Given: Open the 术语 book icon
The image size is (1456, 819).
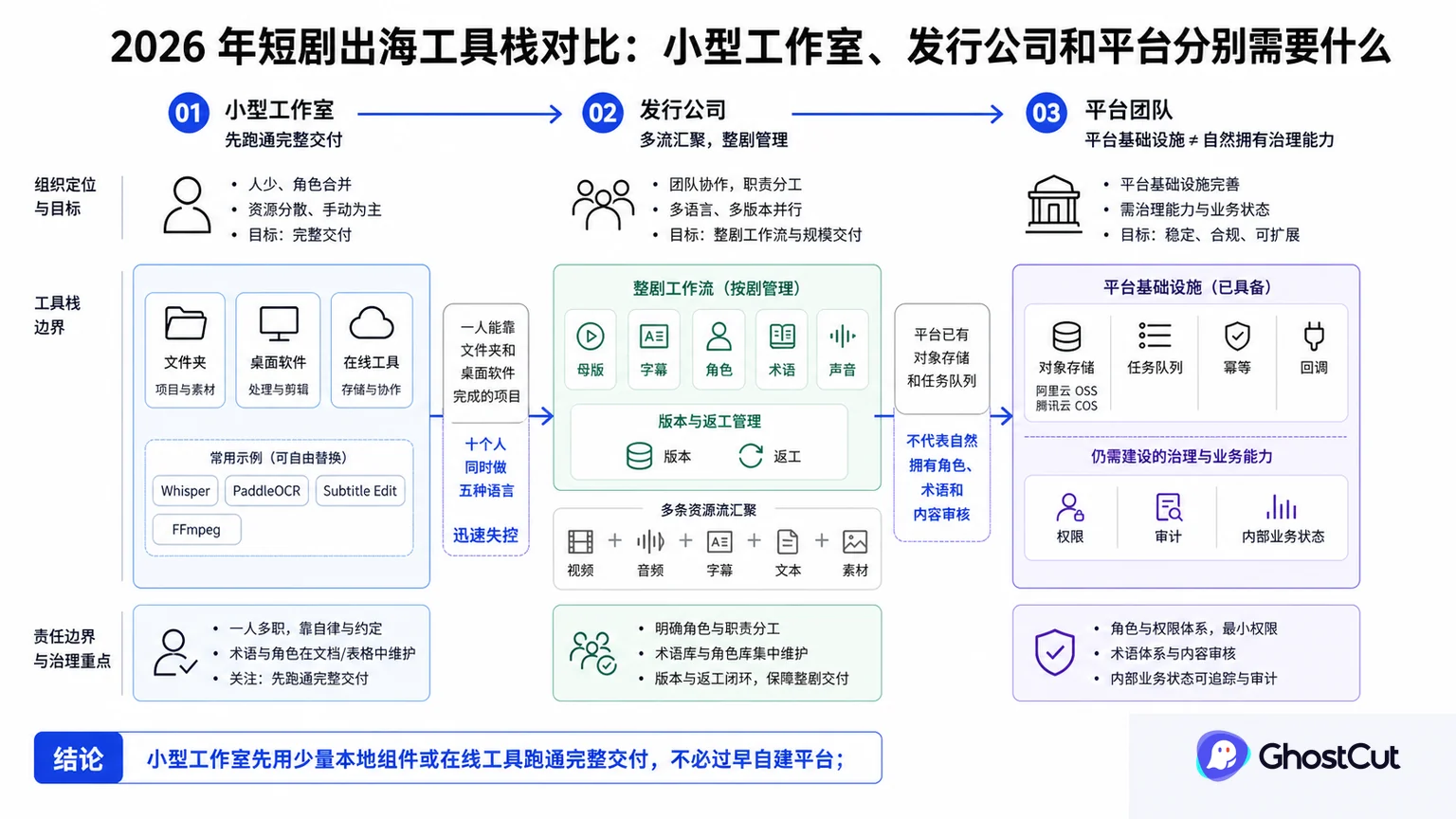Looking at the screenshot, I should pos(782,336).
